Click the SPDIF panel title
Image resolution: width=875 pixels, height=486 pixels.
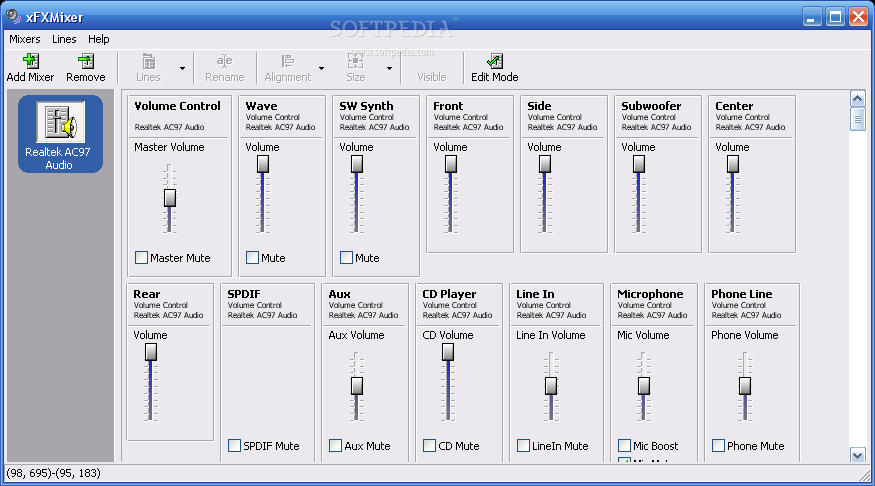coord(244,294)
